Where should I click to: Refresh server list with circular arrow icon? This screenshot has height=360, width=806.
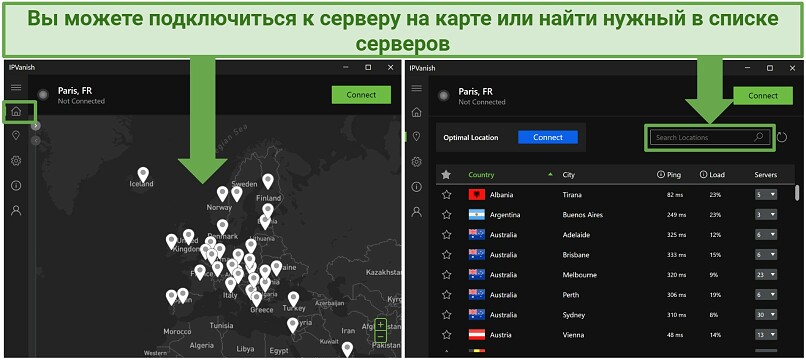[782, 137]
